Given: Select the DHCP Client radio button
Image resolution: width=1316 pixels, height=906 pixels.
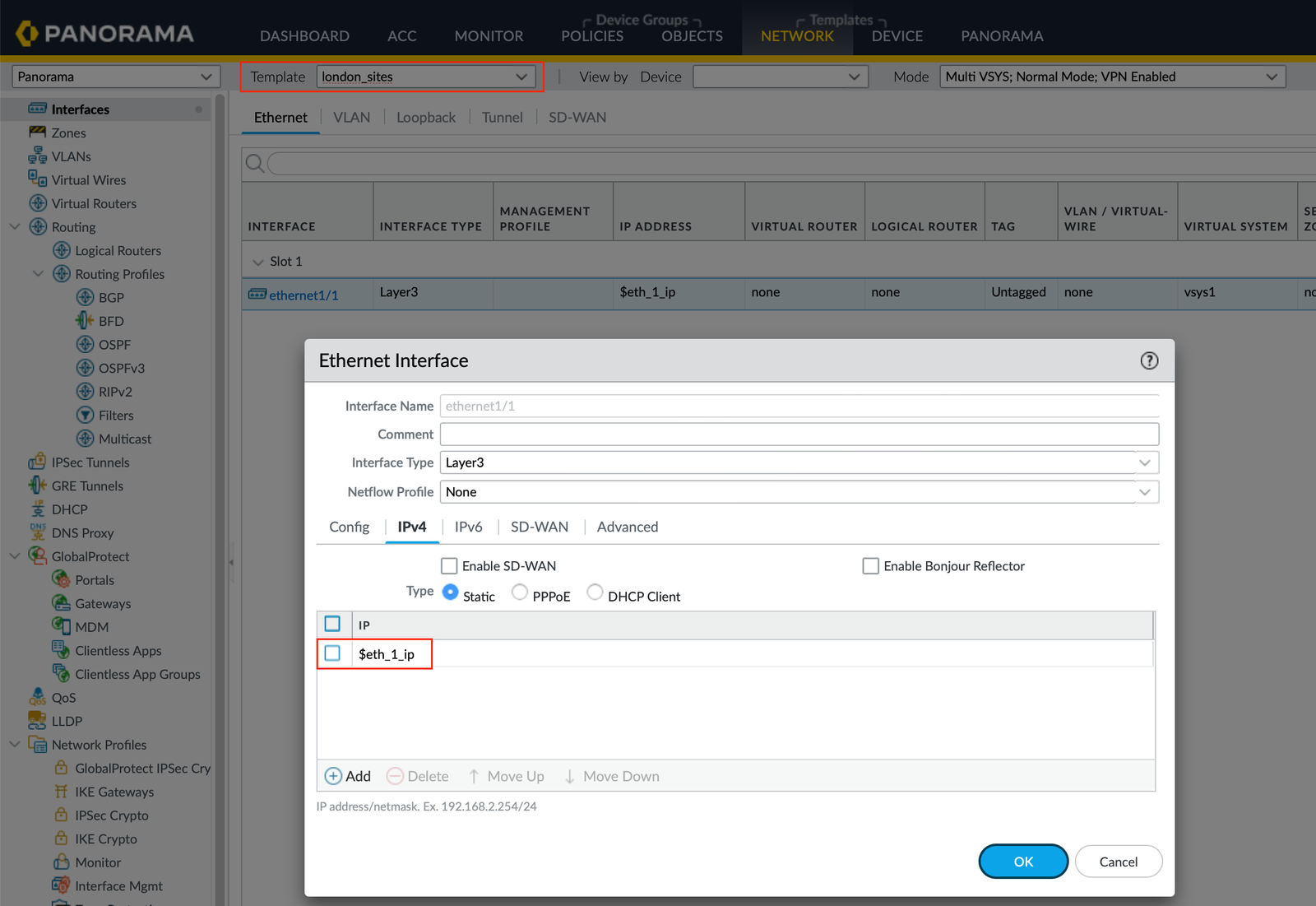Looking at the screenshot, I should click(x=595, y=592).
